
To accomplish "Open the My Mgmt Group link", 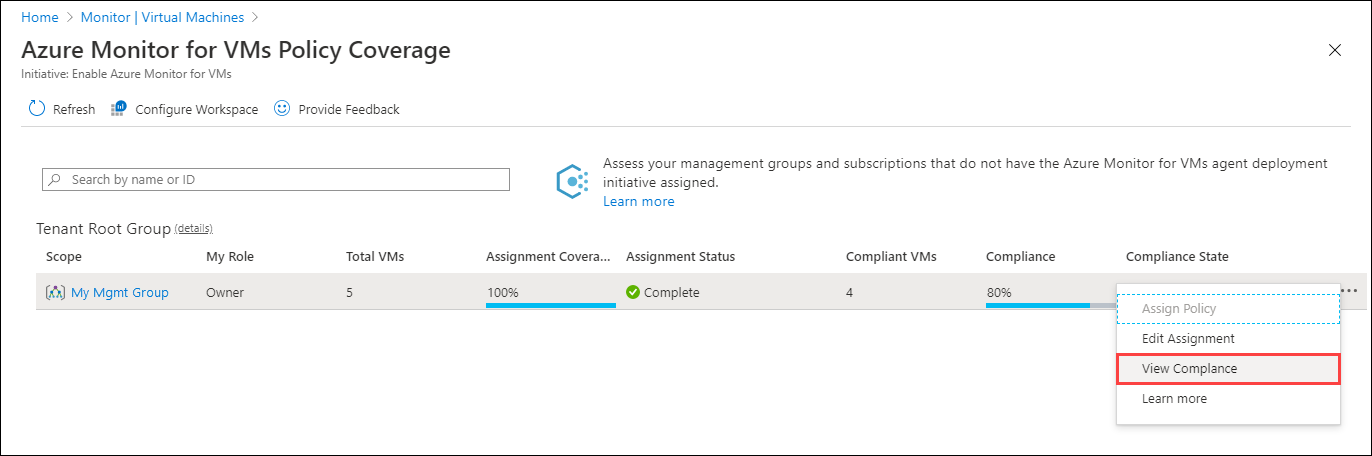I will pos(120,293).
